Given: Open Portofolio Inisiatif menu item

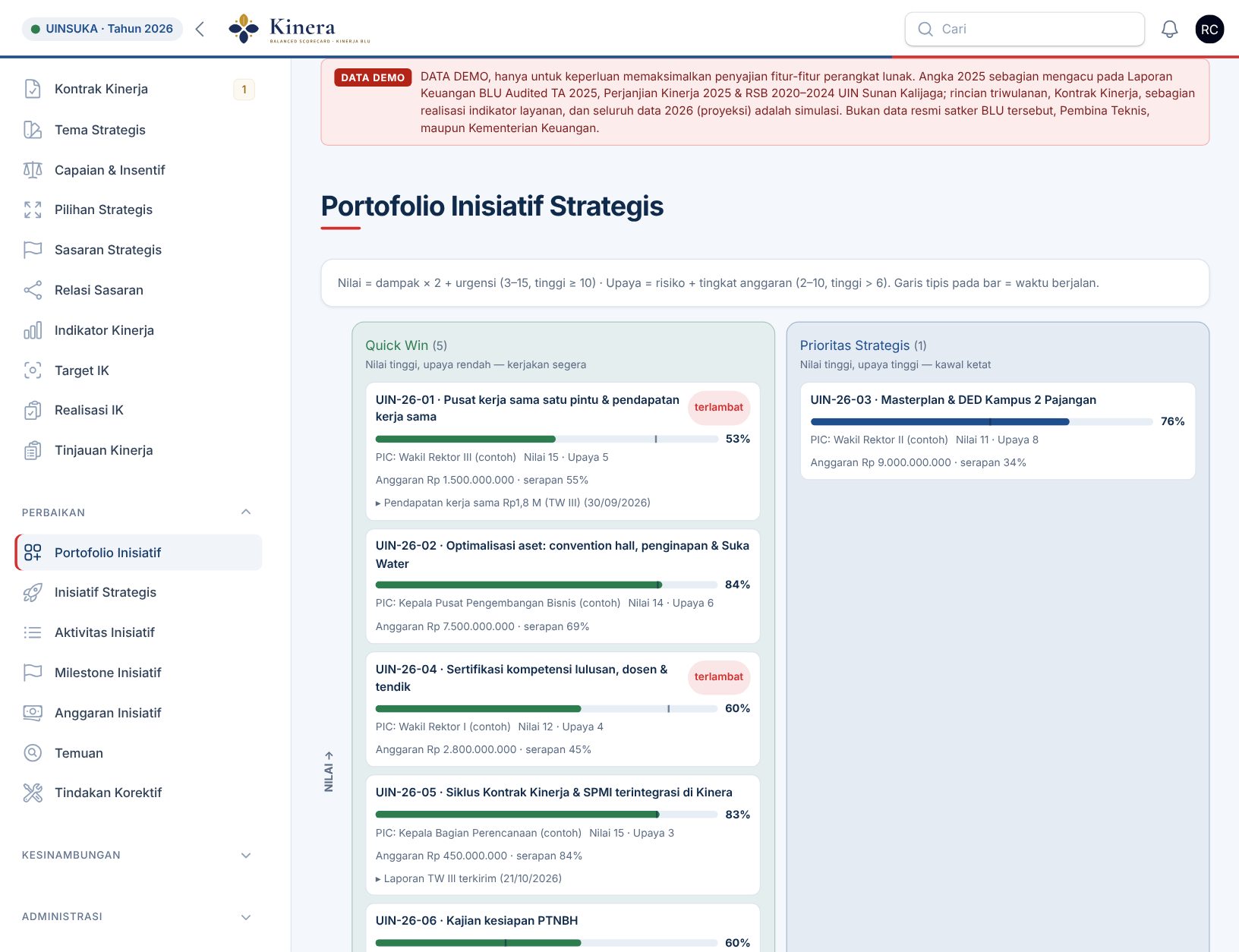Looking at the screenshot, I should pos(138,553).
